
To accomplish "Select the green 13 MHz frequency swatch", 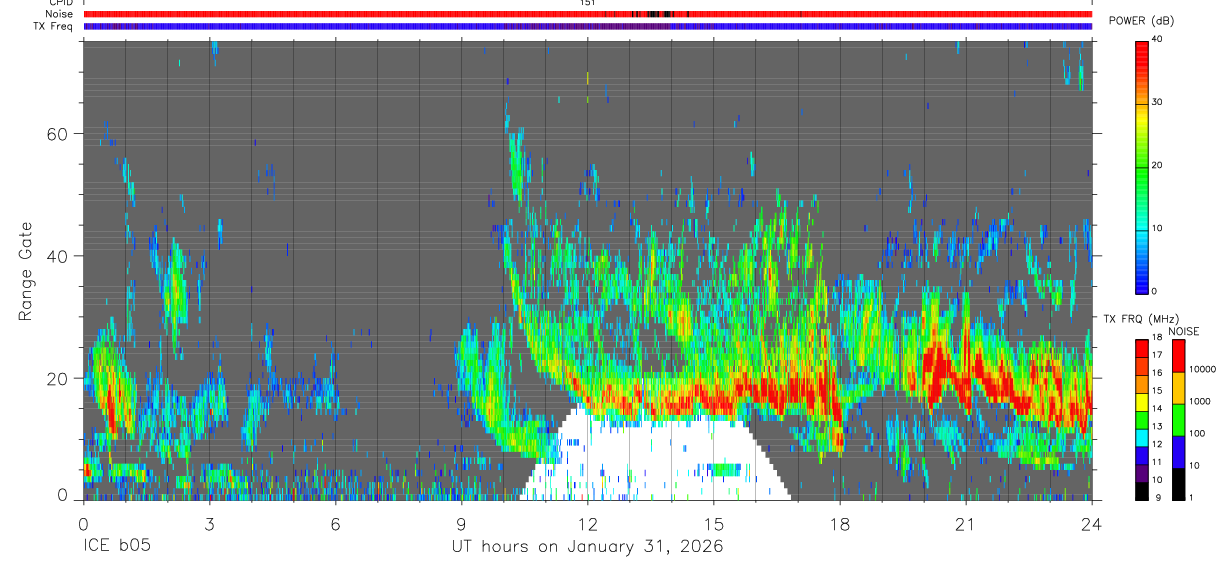I will [1141, 421].
